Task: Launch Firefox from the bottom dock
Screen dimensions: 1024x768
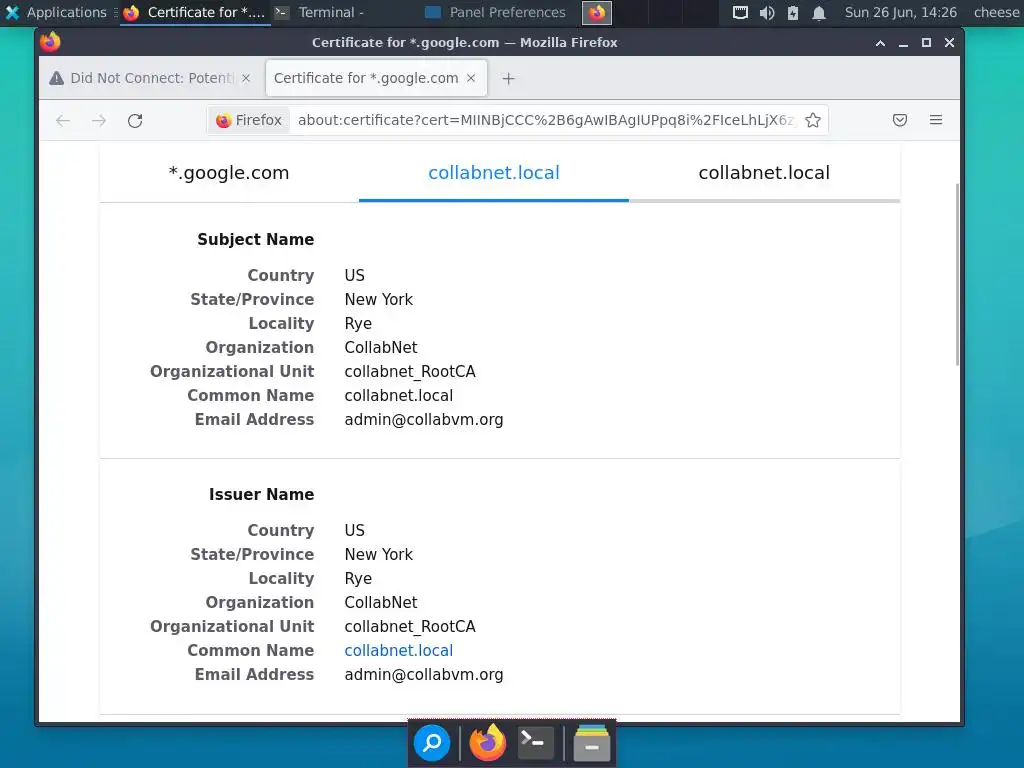Action: click(487, 743)
